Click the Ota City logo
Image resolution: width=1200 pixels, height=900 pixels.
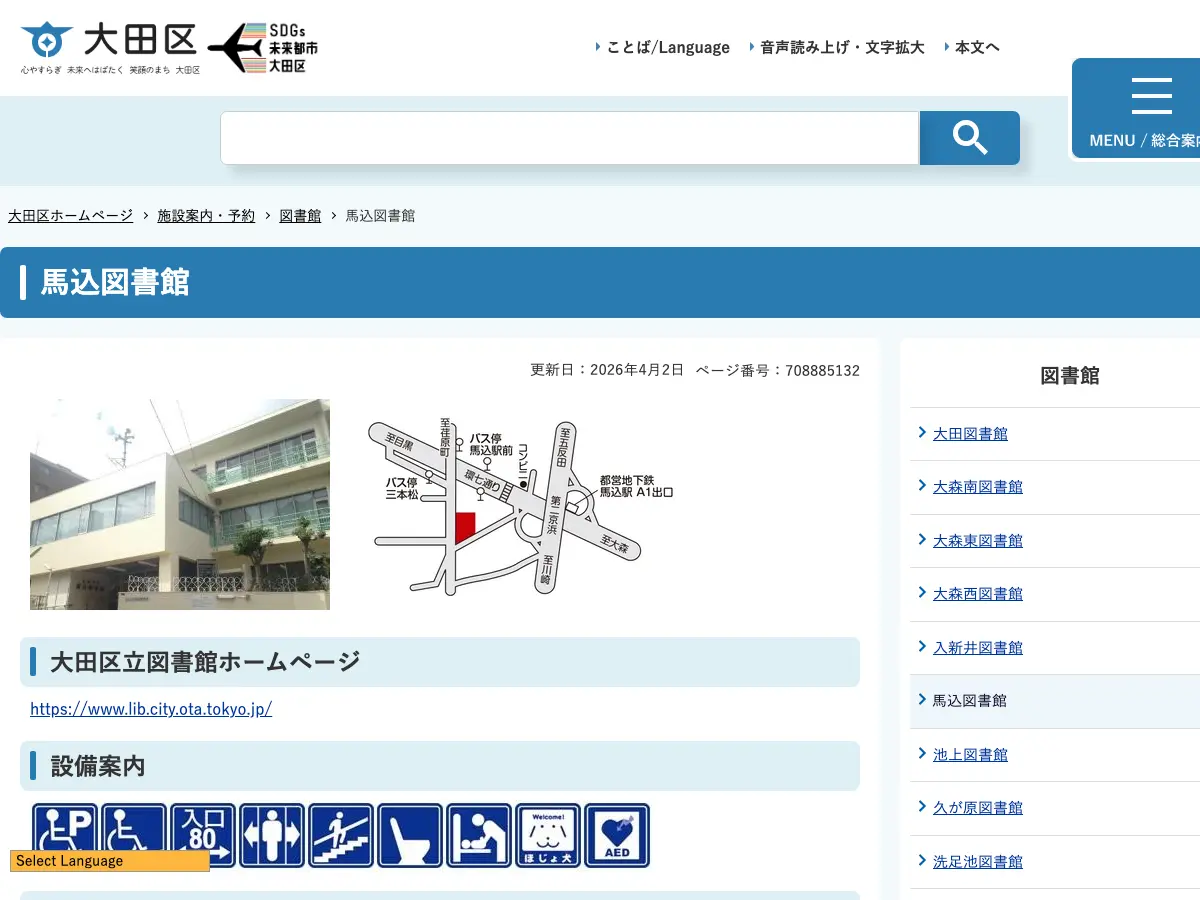pyautogui.click(x=110, y=49)
